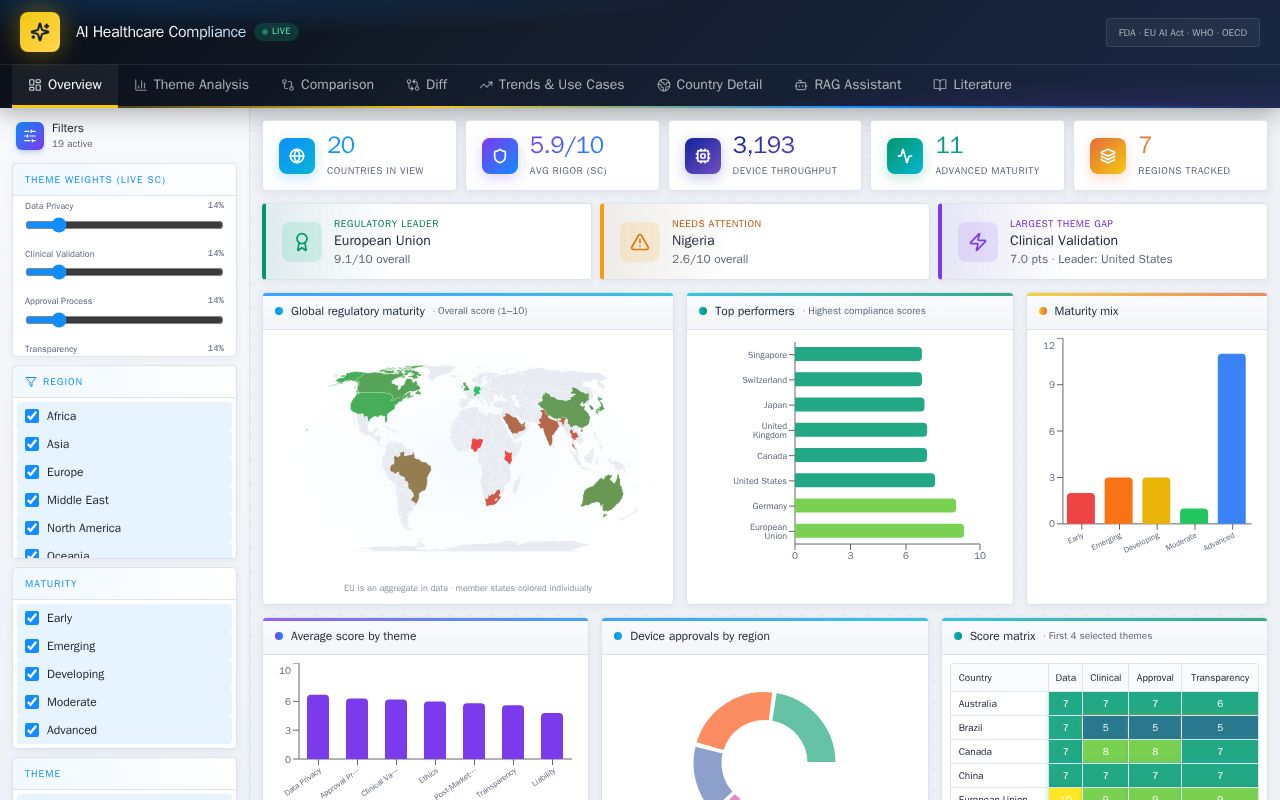Click the FDA · EU AI Act · WHO · OECD badge

pyautogui.click(x=1183, y=32)
